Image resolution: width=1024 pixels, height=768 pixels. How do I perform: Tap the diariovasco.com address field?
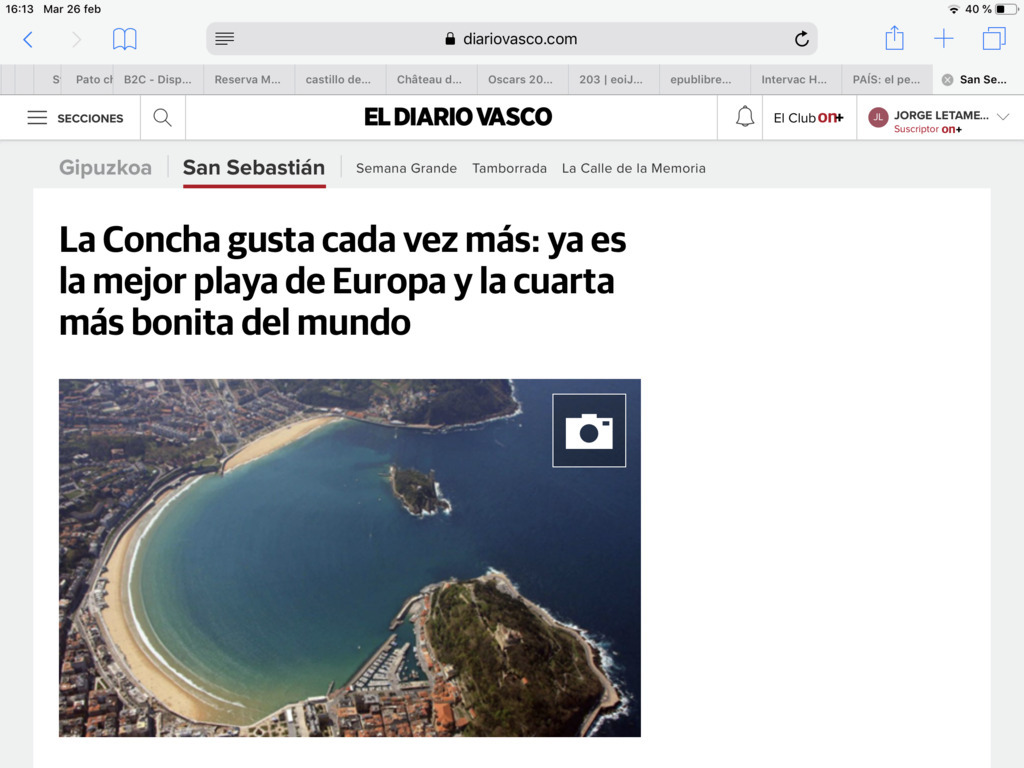coord(511,39)
